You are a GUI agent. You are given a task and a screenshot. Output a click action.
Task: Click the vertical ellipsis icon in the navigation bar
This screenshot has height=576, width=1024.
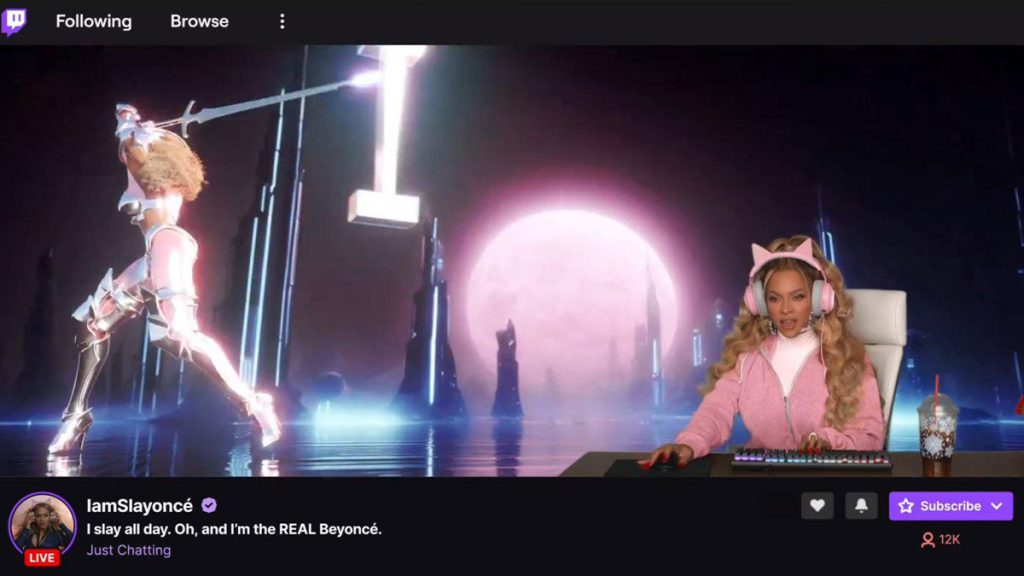point(281,20)
